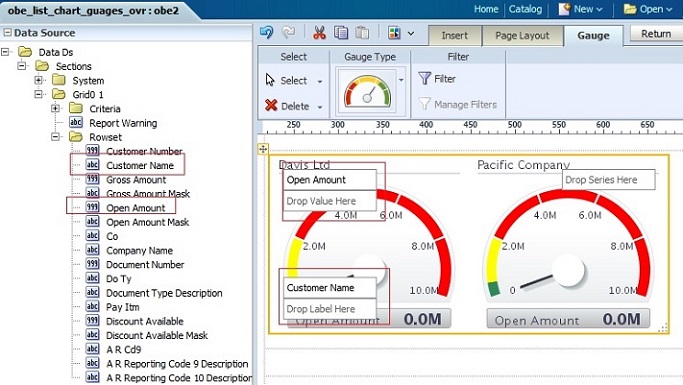
Task: Click the layout component grid icon
Action: (394, 33)
